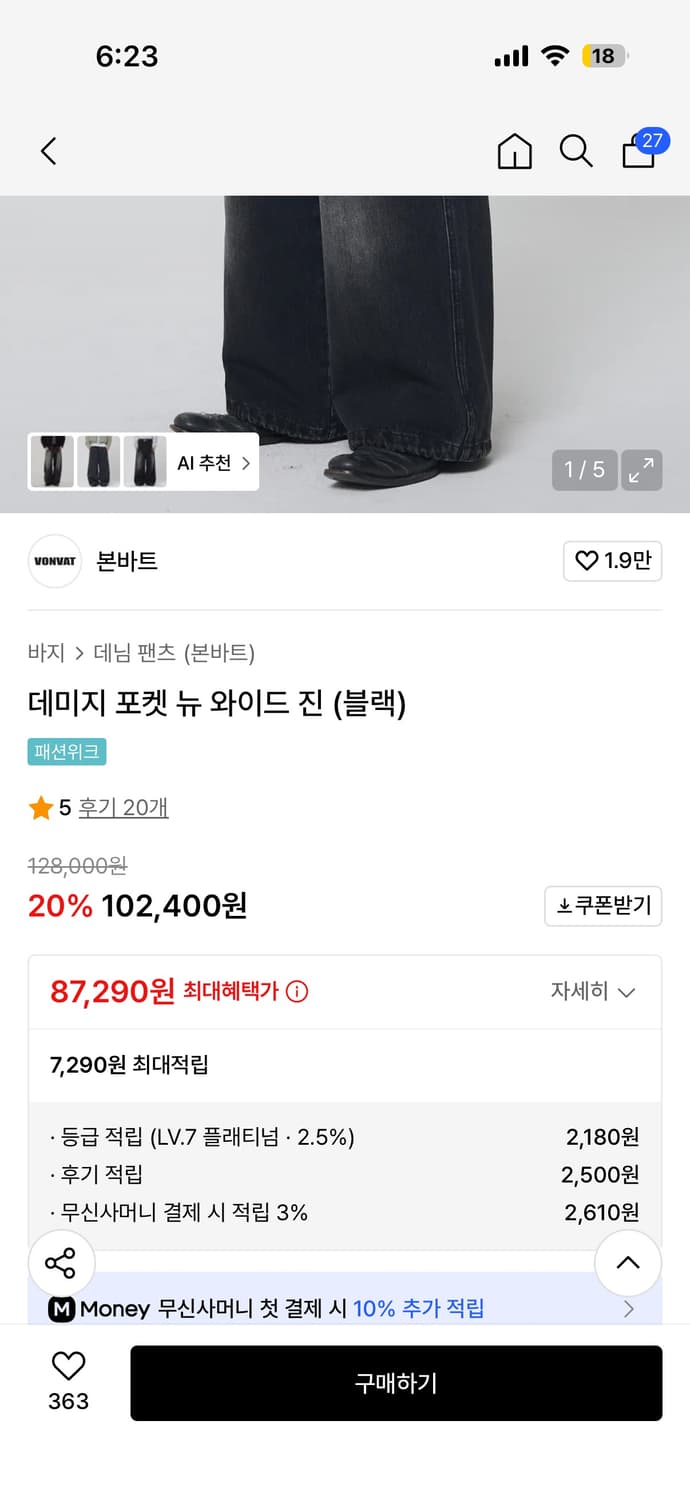Expand the product image to fullscreen
This screenshot has width=690, height=1500.
click(x=641, y=470)
